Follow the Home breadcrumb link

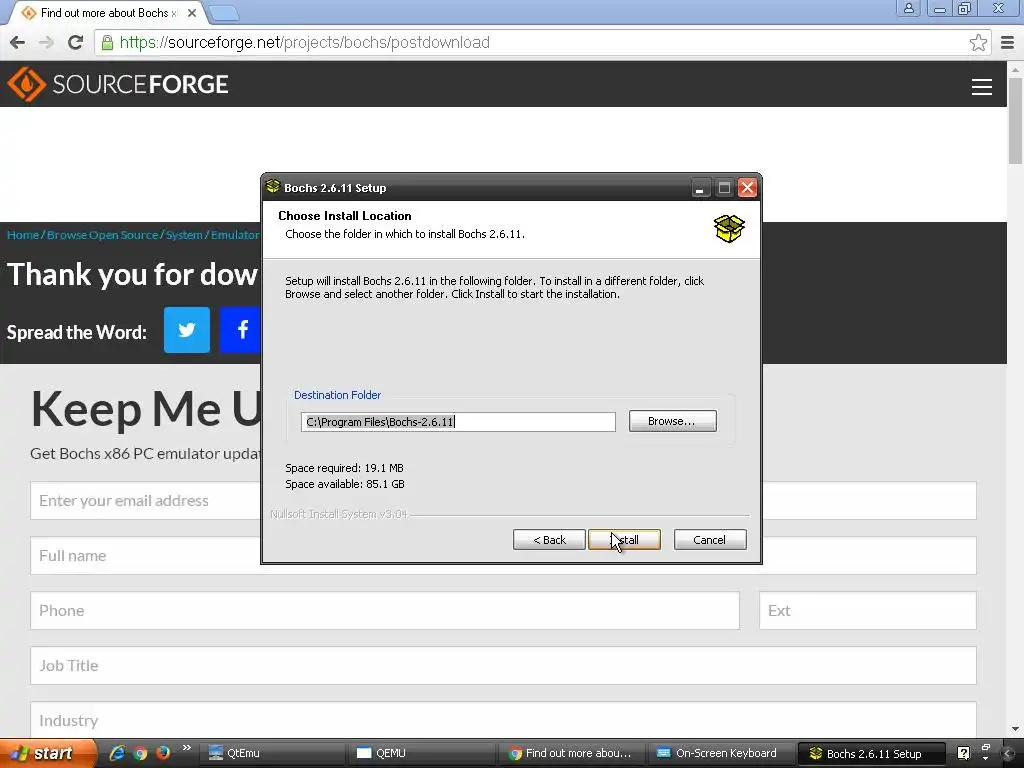coord(23,234)
